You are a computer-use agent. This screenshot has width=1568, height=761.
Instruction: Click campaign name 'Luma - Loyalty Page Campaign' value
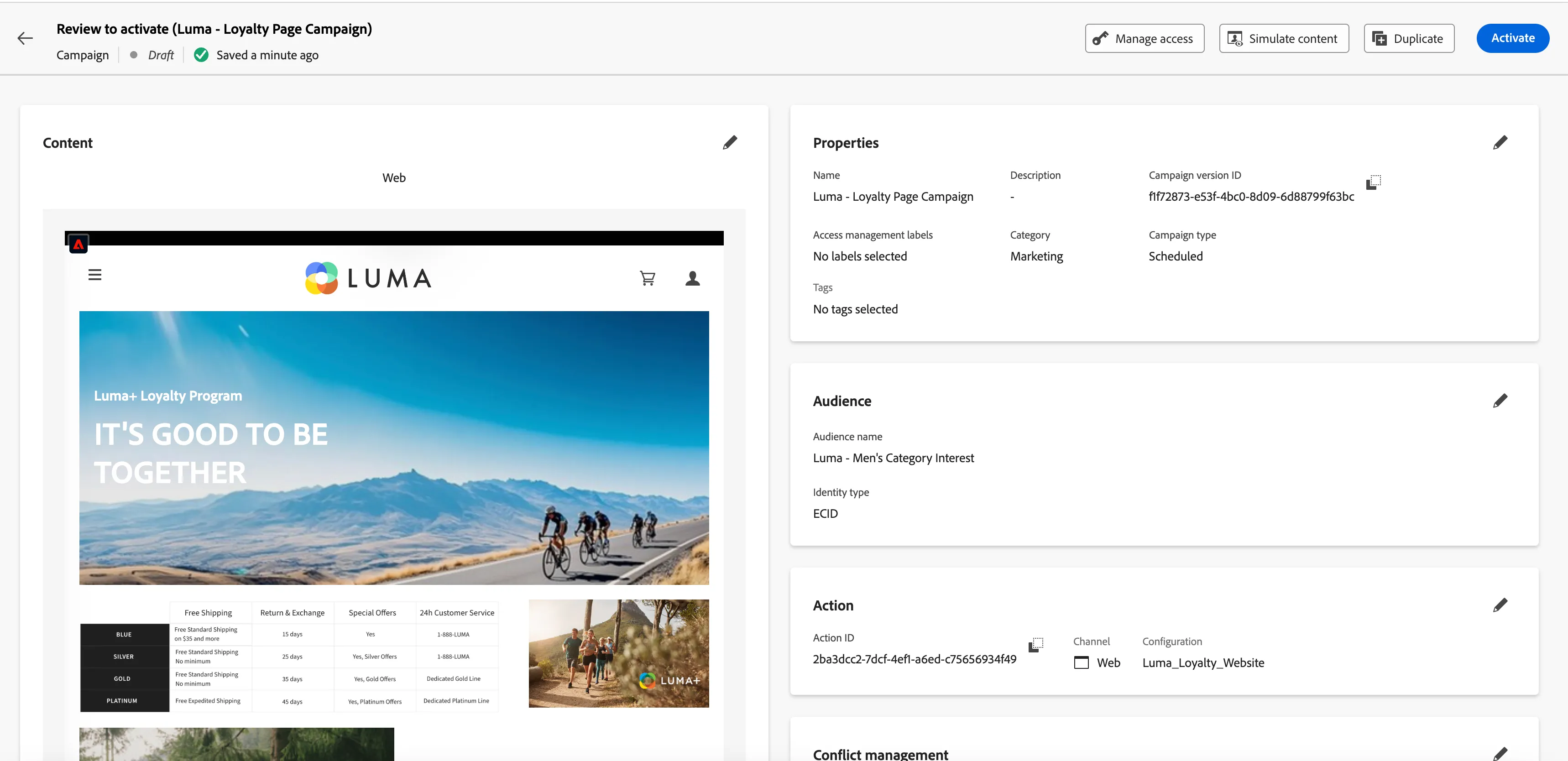893,197
